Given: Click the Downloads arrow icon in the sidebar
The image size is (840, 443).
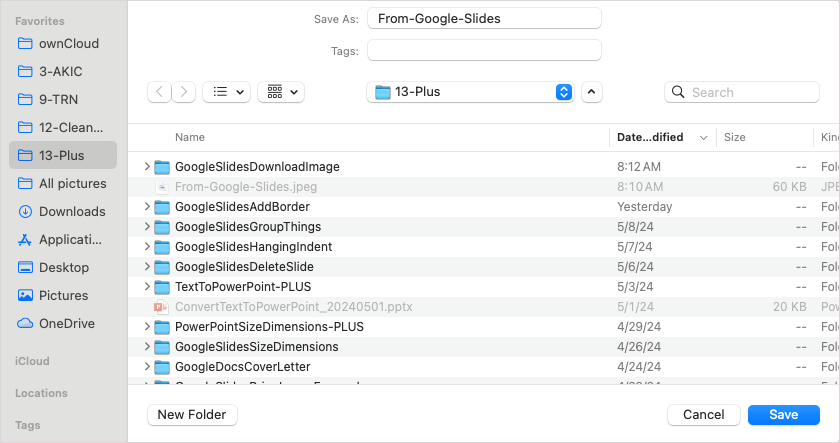Looking at the screenshot, I should [x=25, y=211].
